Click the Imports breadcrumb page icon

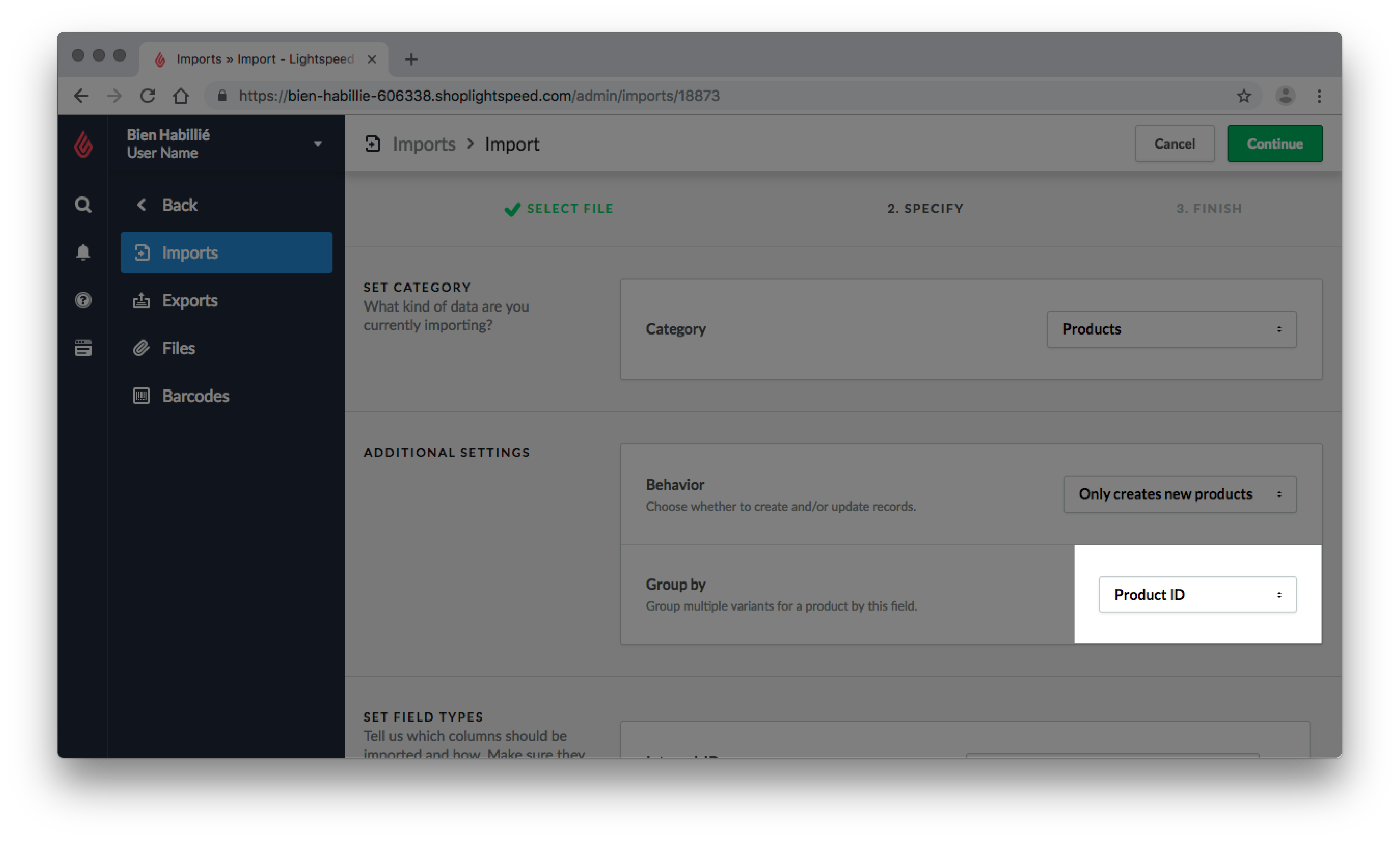coord(373,144)
